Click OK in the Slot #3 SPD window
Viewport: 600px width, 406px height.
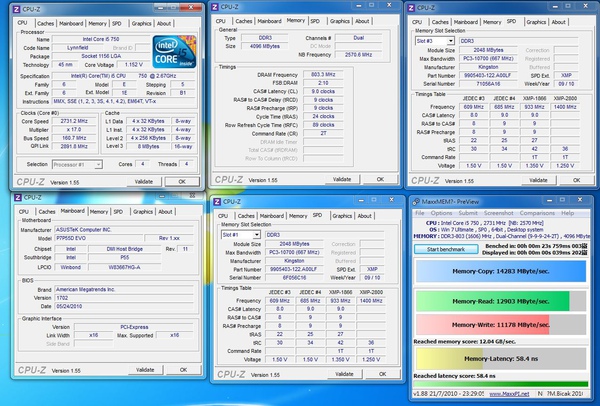click(x=577, y=180)
